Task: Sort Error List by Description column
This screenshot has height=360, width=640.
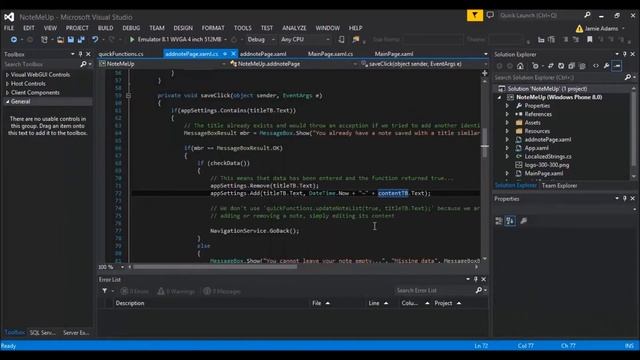Action: pyautogui.click(x=130, y=303)
